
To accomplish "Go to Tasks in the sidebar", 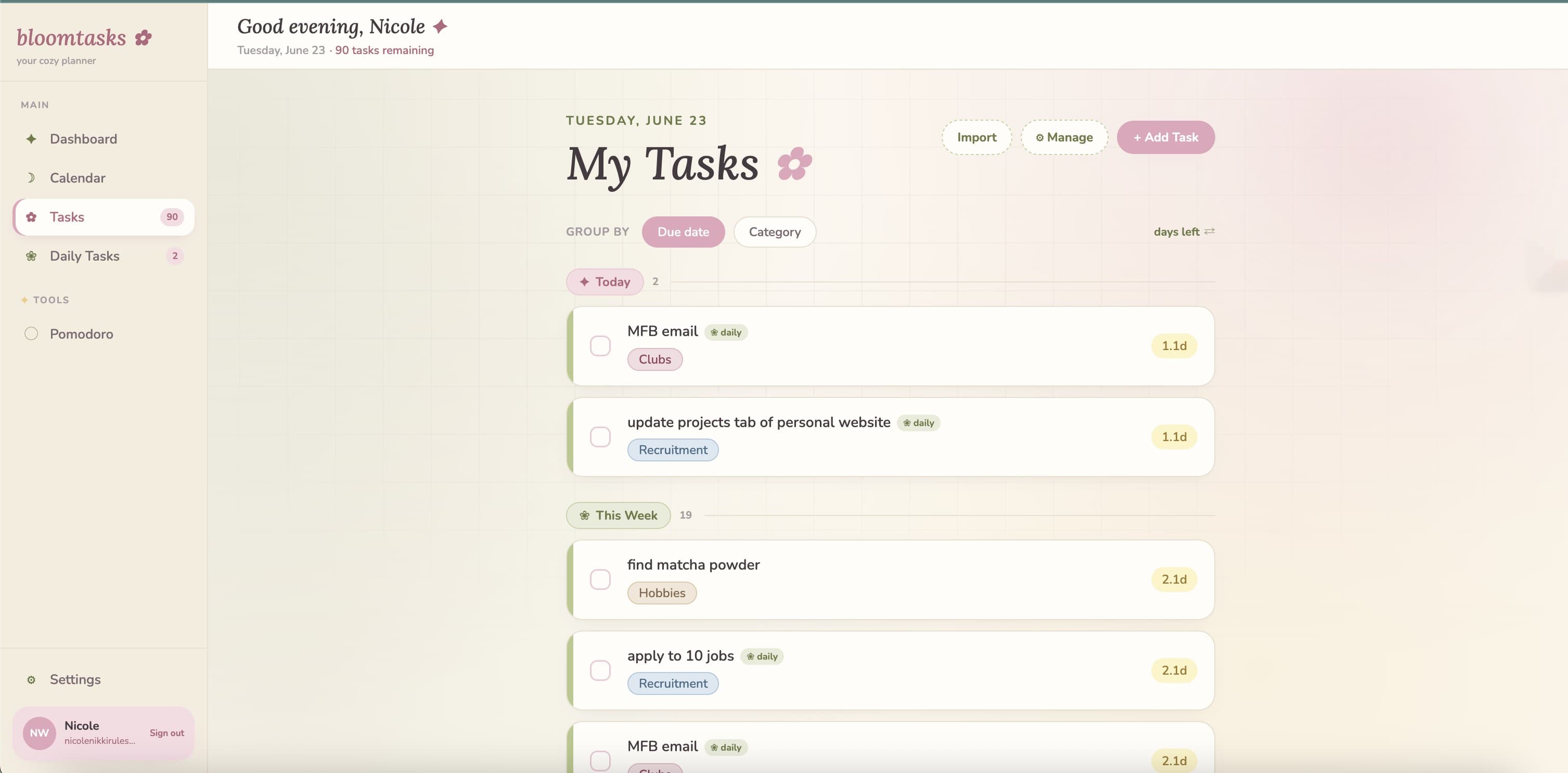I will tap(104, 217).
